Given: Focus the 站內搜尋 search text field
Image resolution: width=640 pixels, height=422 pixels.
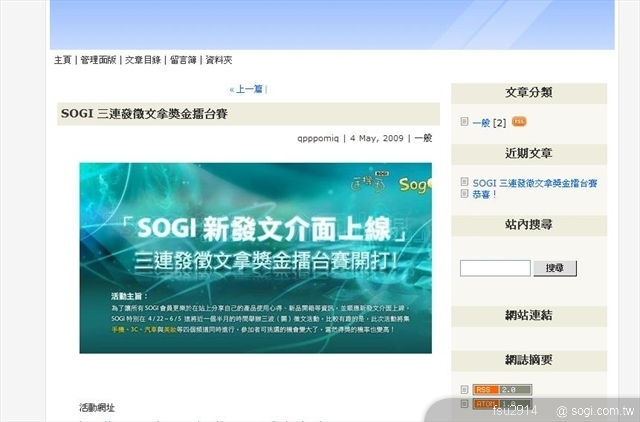Looking at the screenshot, I should [x=495, y=268].
